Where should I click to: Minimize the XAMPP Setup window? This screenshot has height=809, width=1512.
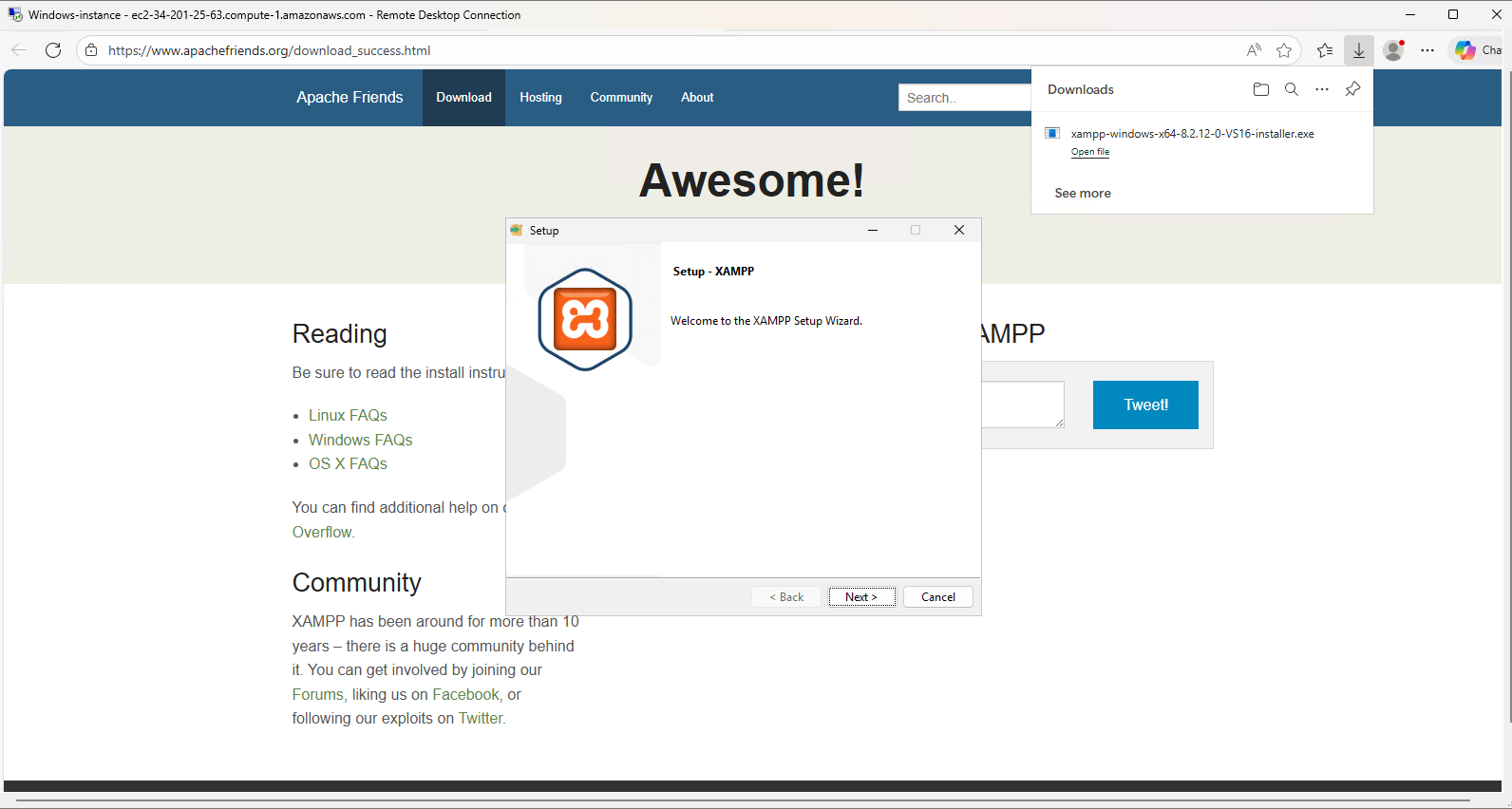pyautogui.click(x=872, y=230)
